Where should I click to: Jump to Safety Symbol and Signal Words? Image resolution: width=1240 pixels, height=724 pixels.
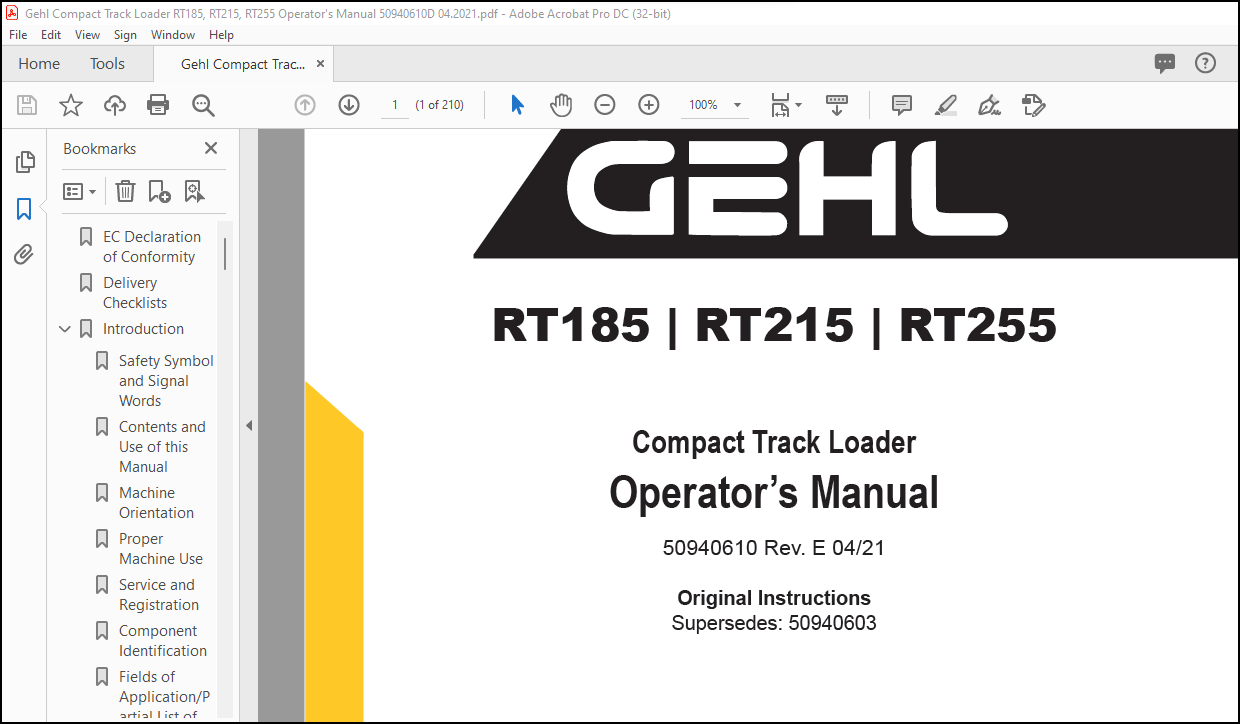[x=166, y=381]
